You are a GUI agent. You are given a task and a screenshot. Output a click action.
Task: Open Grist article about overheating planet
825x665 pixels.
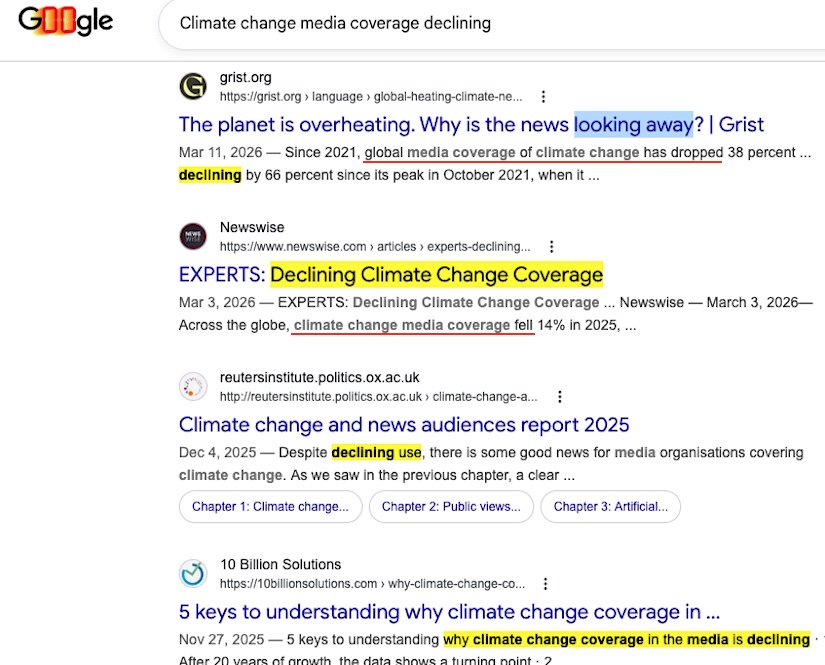click(x=471, y=125)
